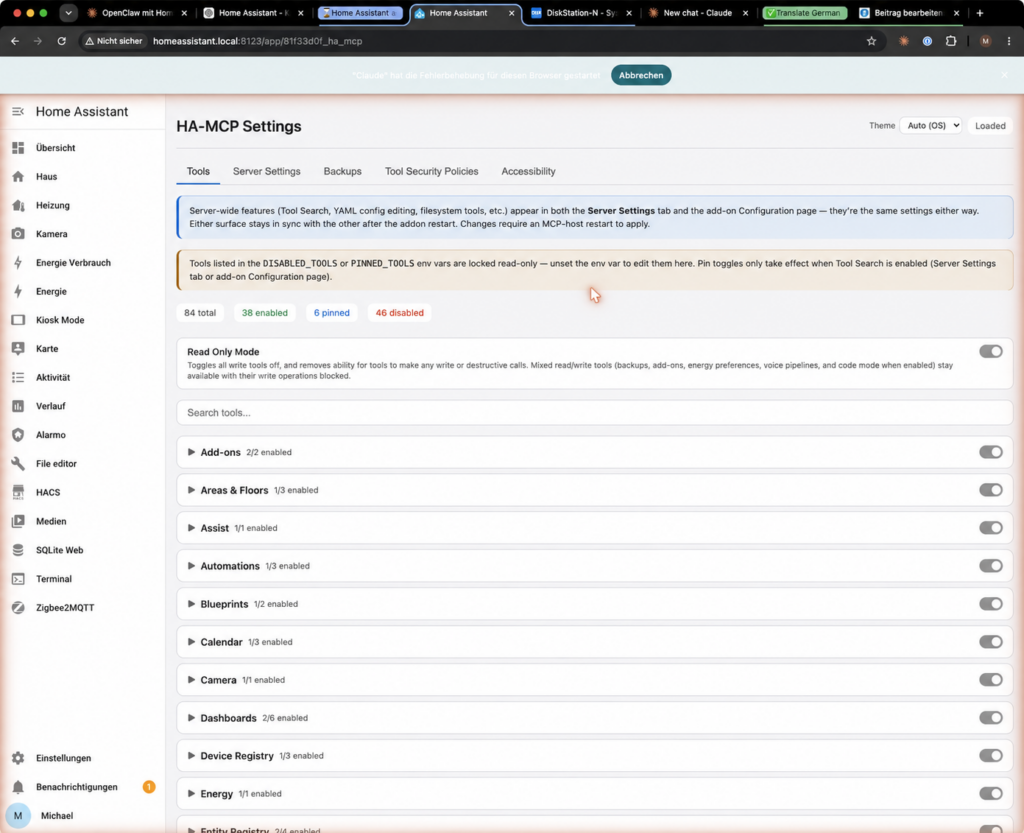Open the Aktivität list icon
This screenshot has width=1024, height=833.
(18, 378)
